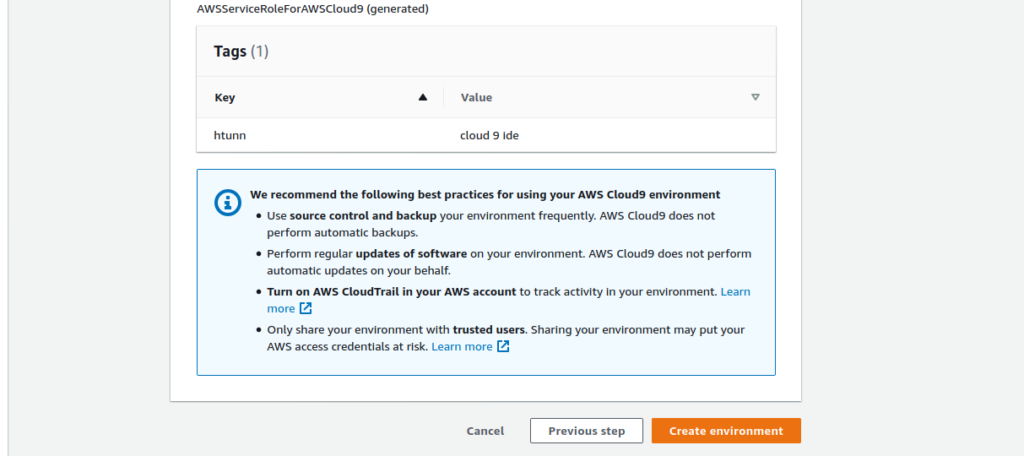Click 'Turn on AWS CloudTrail in your AWS account' text
This screenshot has height=456, width=1024.
[391, 292]
